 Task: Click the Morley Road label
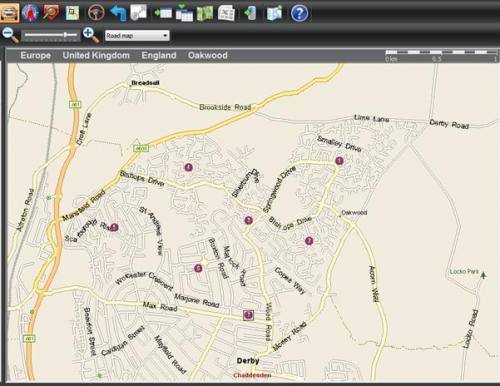coord(289,336)
